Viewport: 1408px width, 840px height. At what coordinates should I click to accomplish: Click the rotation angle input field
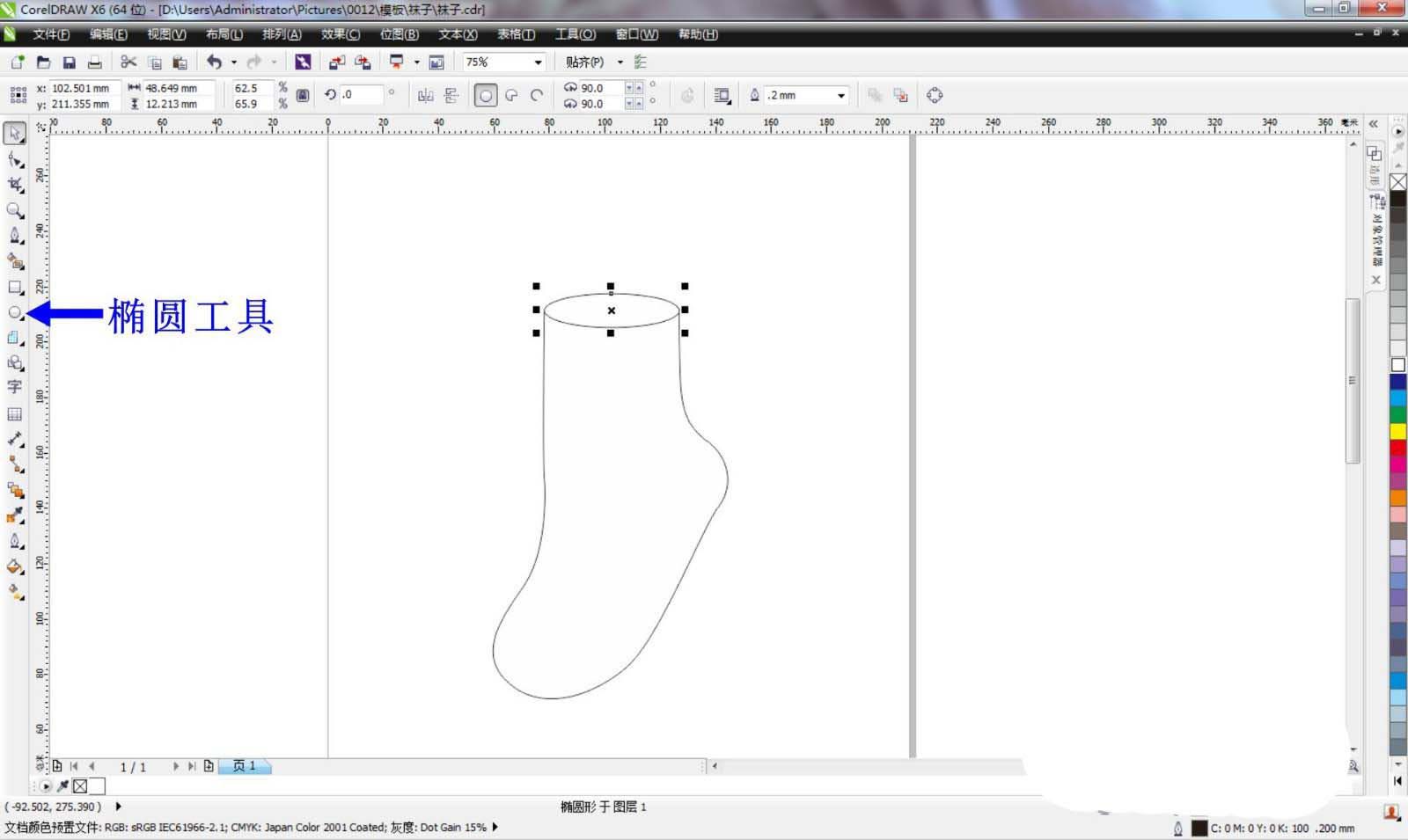pos(361,95)
